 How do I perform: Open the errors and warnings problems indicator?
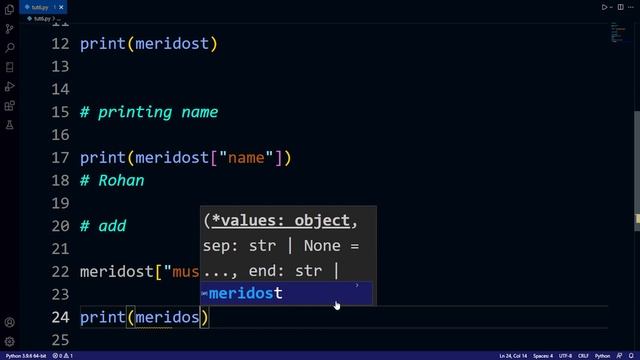pyautogui.click(x=62, y=356)
